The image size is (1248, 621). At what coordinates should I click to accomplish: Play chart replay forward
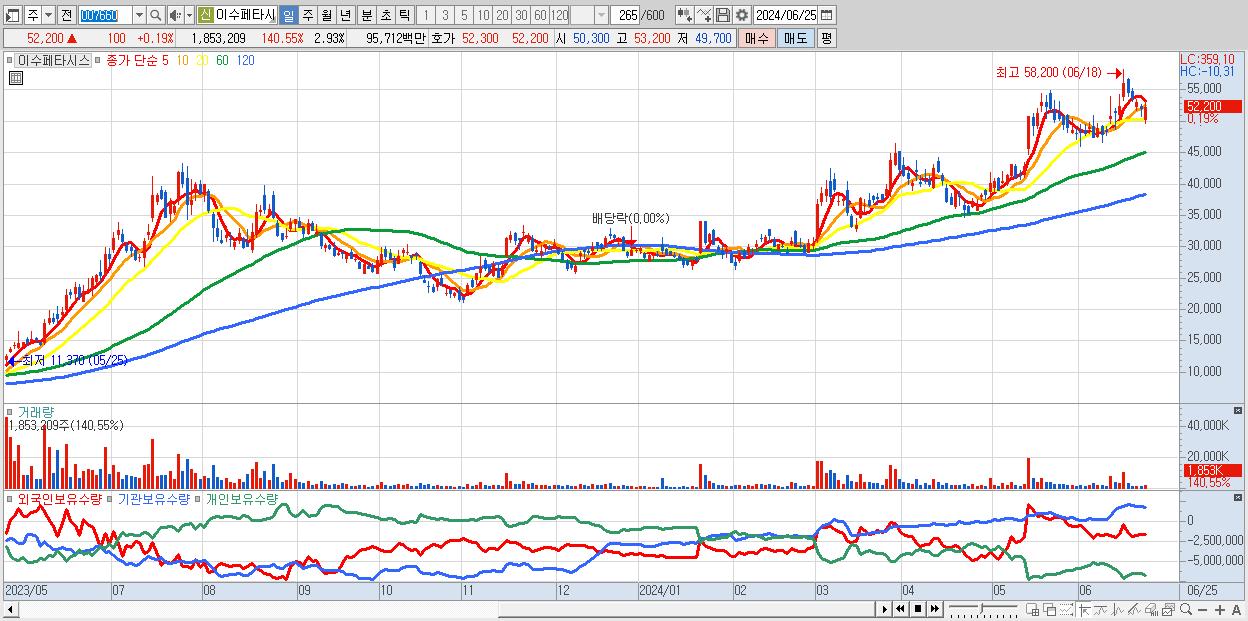[884, 609]
